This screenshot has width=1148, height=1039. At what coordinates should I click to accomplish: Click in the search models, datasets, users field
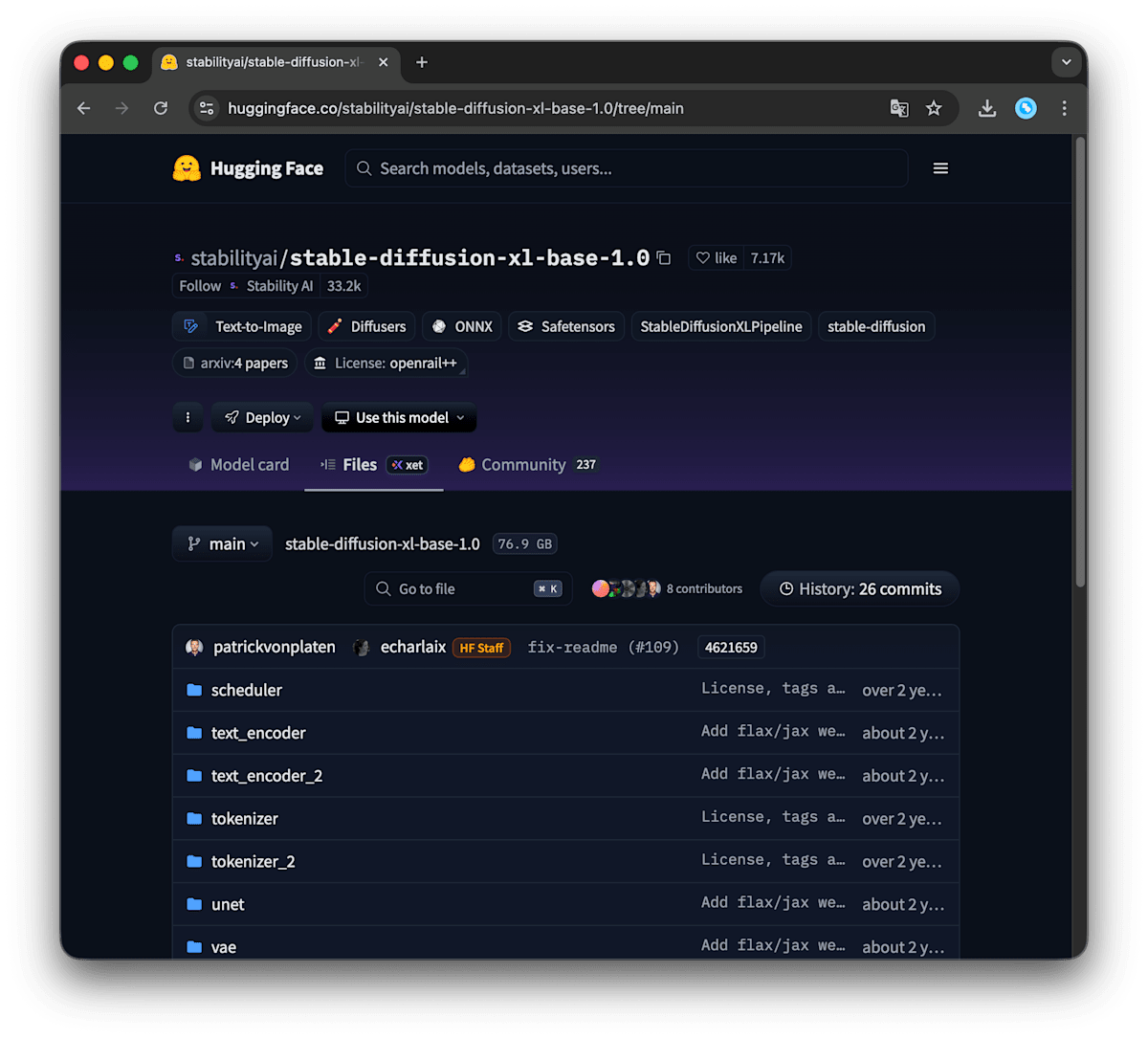pyautogui.click(x=627, y=168)
